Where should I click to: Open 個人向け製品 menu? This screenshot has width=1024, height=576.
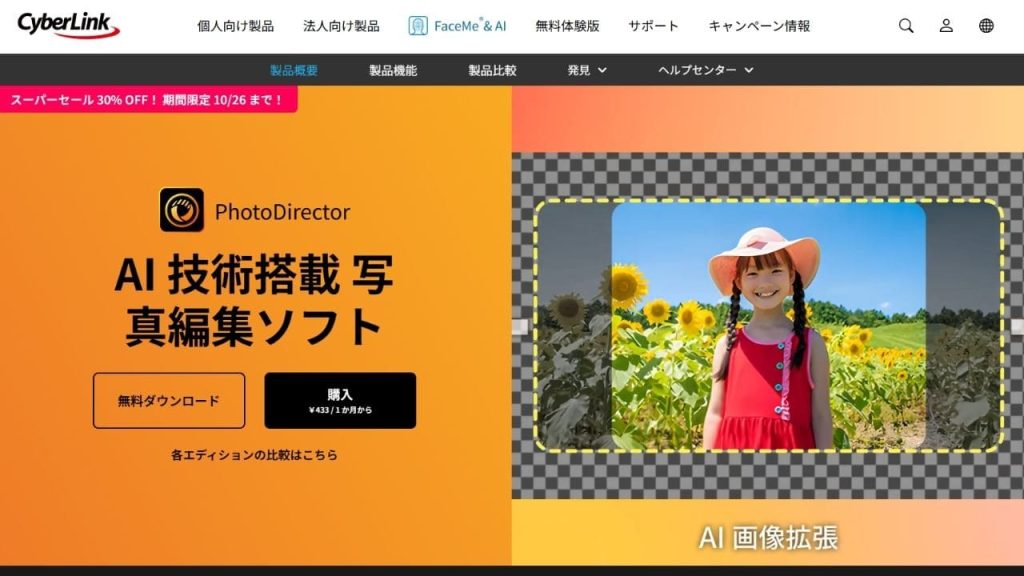235,26
